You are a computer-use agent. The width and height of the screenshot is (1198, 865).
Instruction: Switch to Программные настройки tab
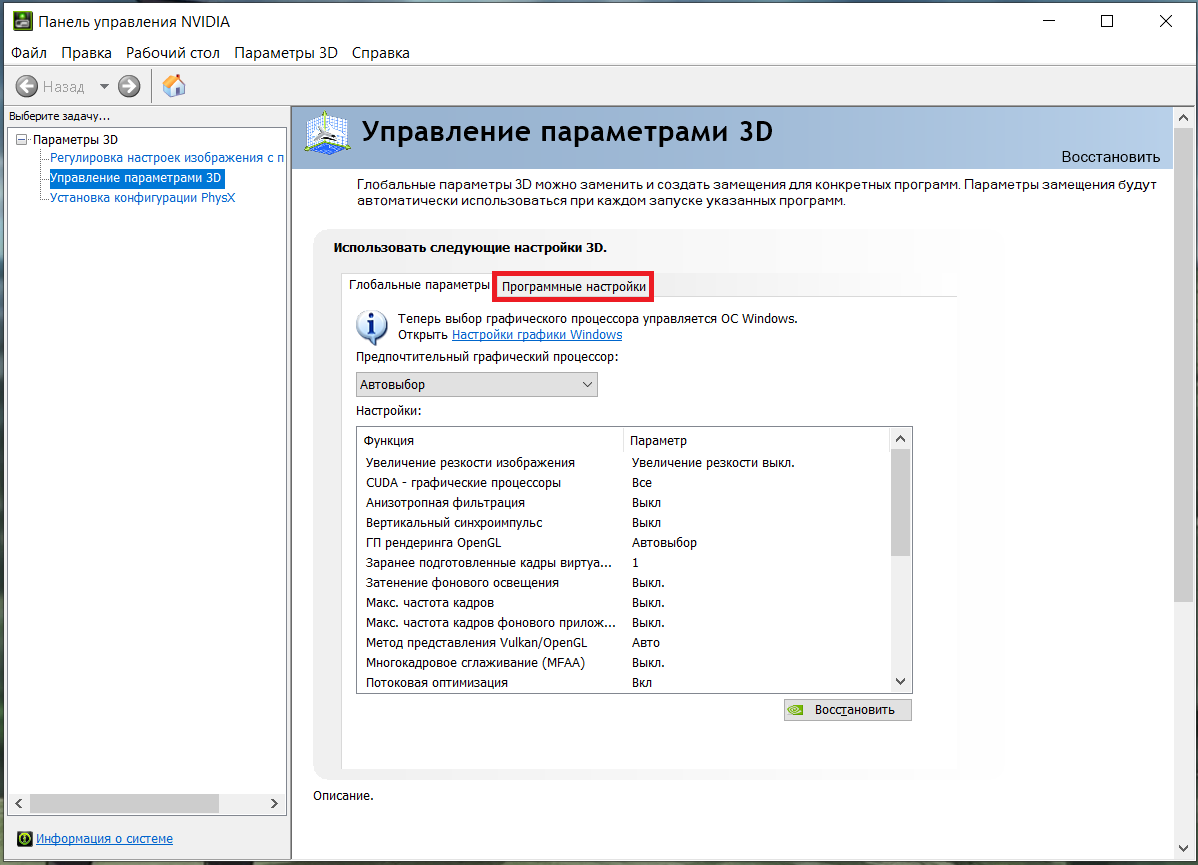pyautogui.click(x=573, y=287)
